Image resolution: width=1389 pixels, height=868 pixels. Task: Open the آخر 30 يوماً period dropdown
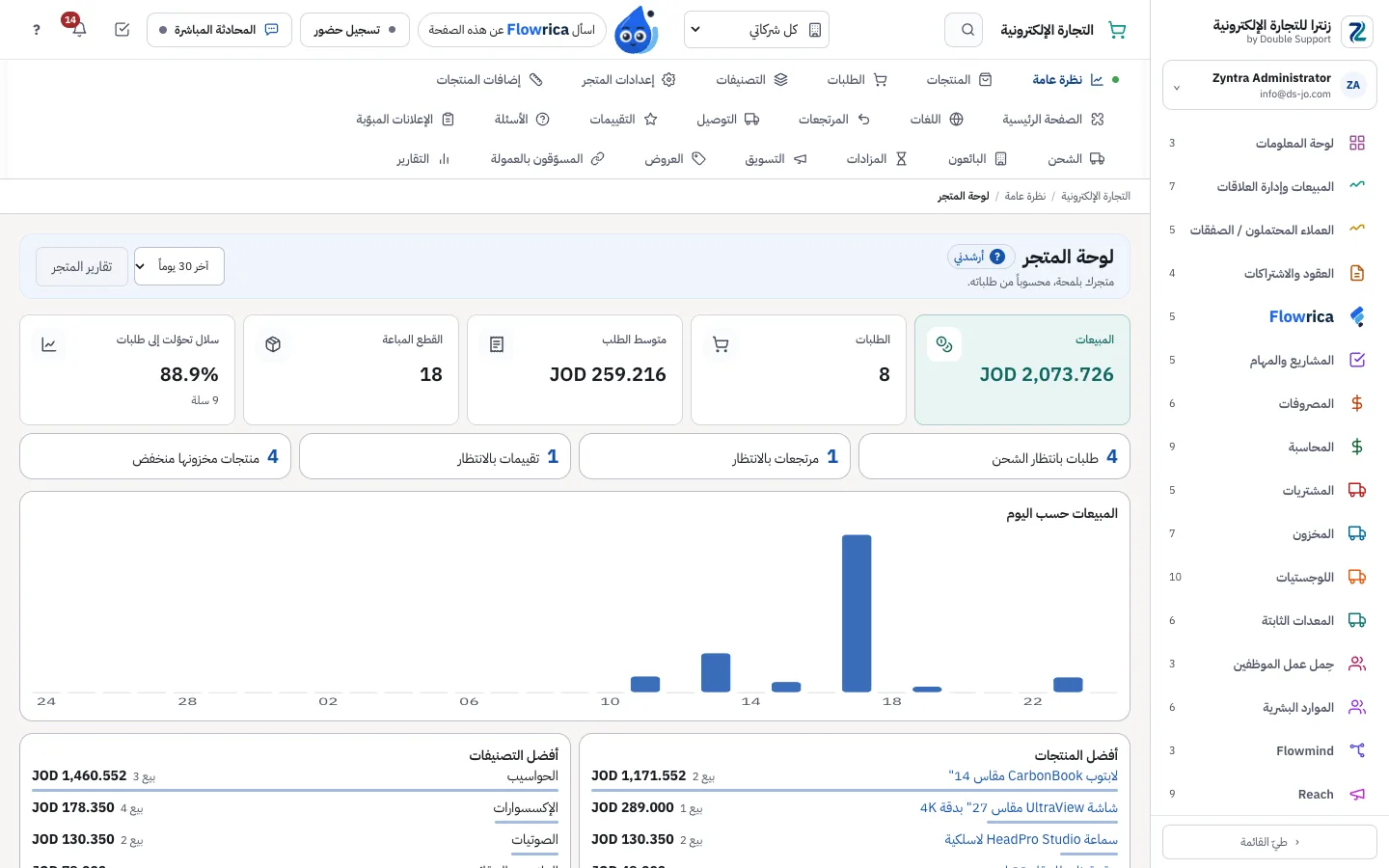click(x=179, y=266)
